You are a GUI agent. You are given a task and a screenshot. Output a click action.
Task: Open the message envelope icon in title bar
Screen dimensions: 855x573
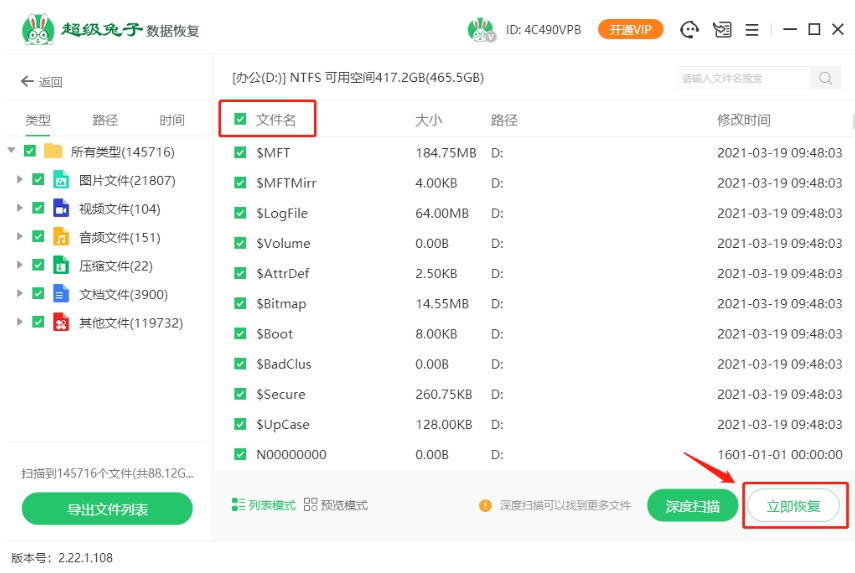click(x=722, y=30)
